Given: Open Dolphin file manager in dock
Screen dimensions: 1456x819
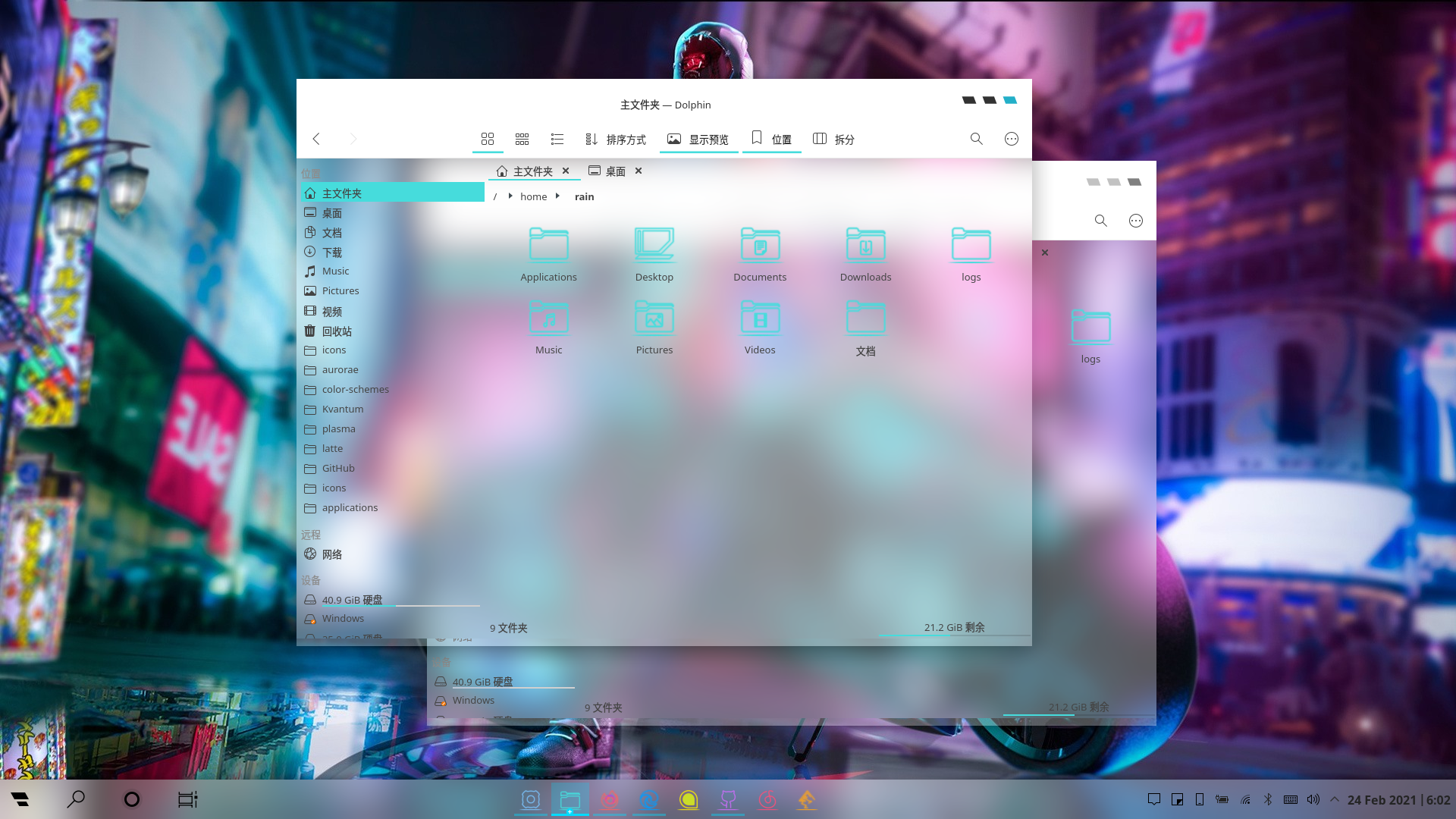Looking at the screenshot, I should click(x=570, y=799).
